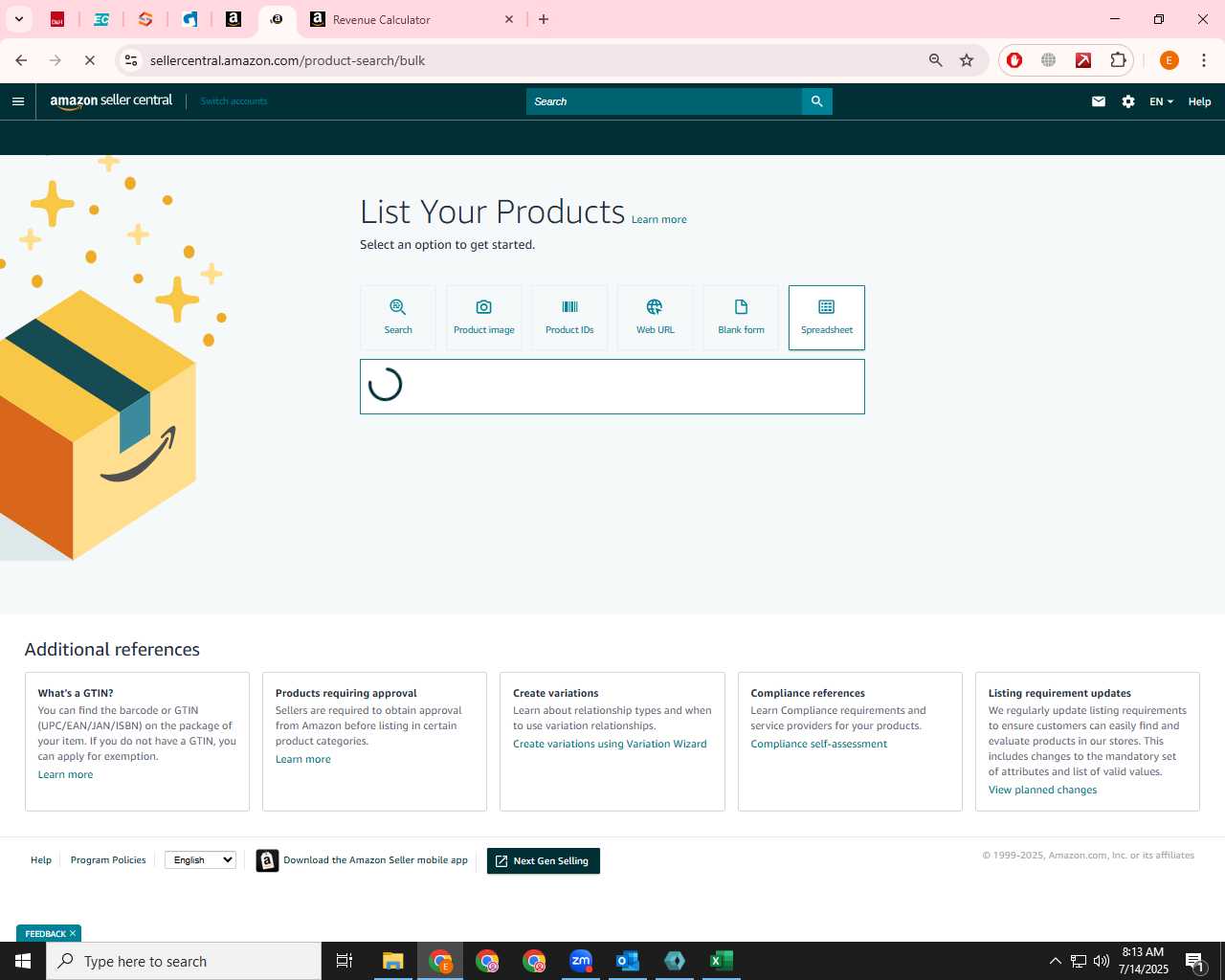Screen dimensions: 1225x980
Task: Click the Next Gen Selling button
Action: click(x=544, y=861)
